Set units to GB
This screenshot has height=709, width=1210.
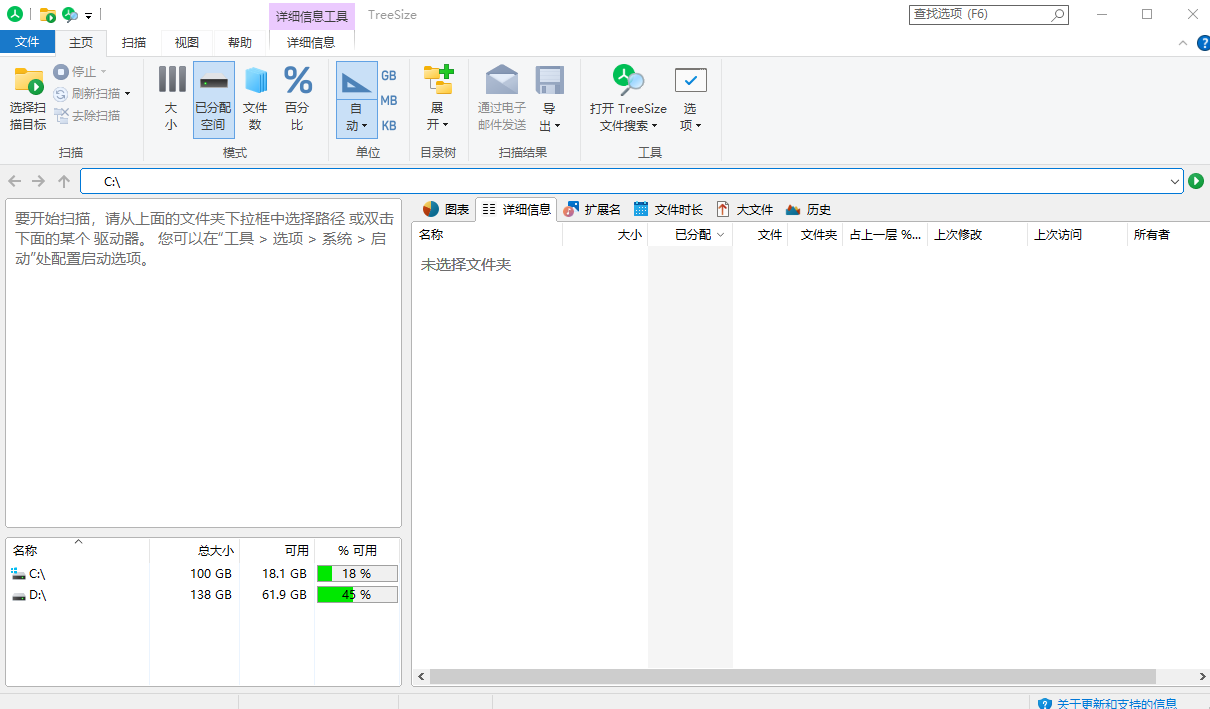tap(388, 75)
